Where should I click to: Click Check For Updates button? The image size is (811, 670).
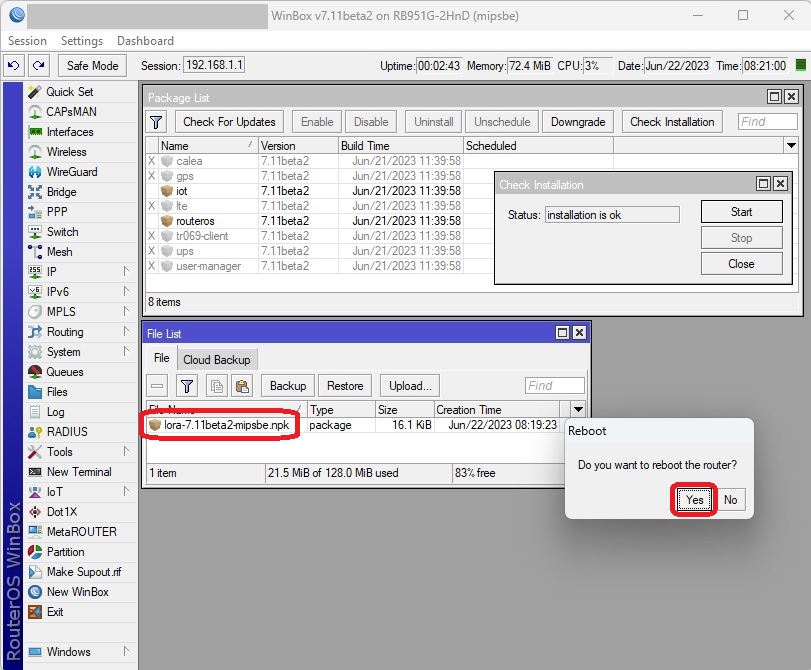coord(229,122)
